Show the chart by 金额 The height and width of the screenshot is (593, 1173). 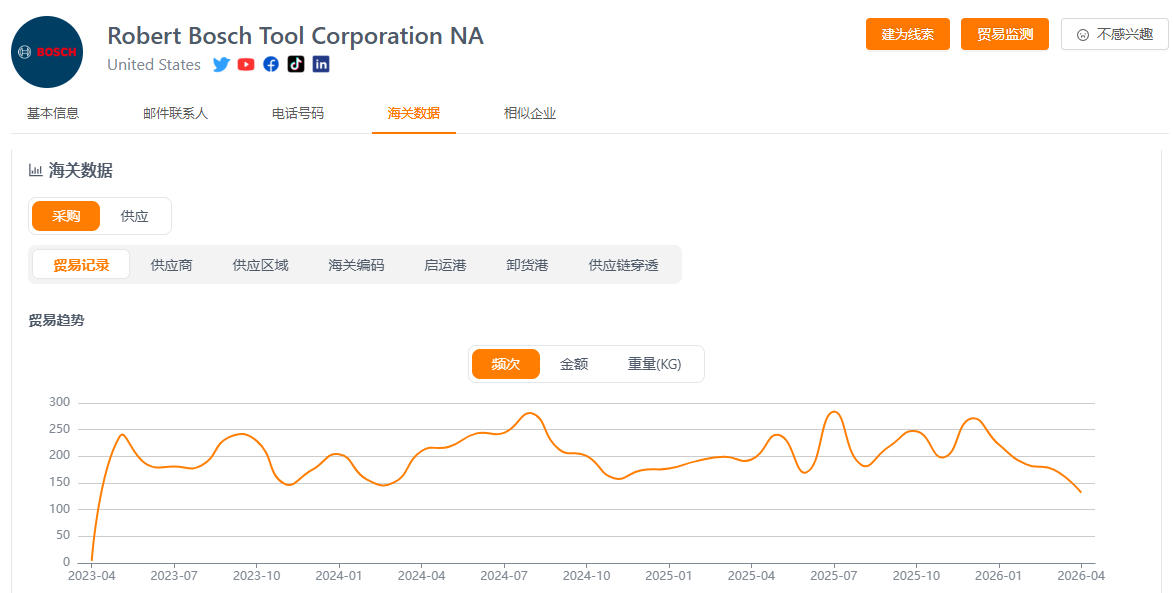pyautogui.click(x=574, y=364)
